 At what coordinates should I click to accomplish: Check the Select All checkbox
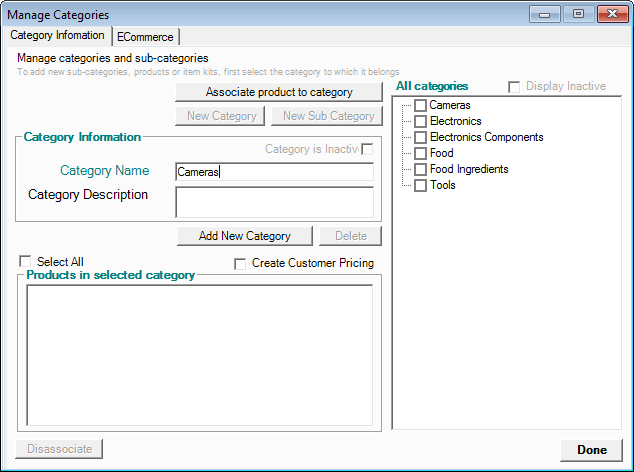(x=26, y=262)
